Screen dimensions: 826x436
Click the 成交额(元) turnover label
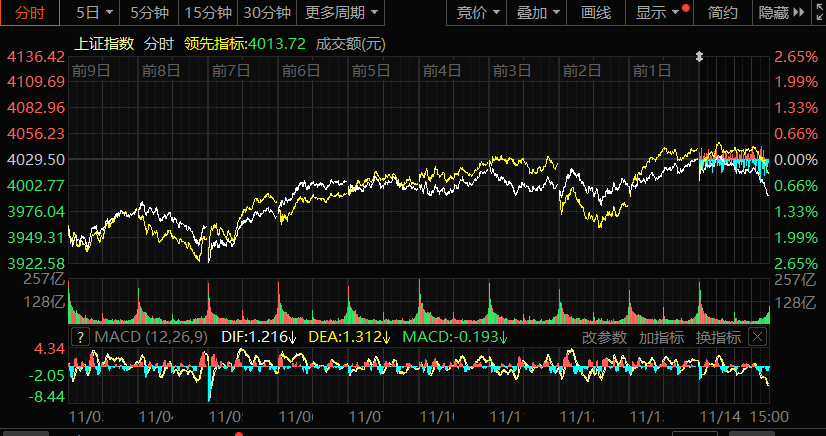(350, 43)
